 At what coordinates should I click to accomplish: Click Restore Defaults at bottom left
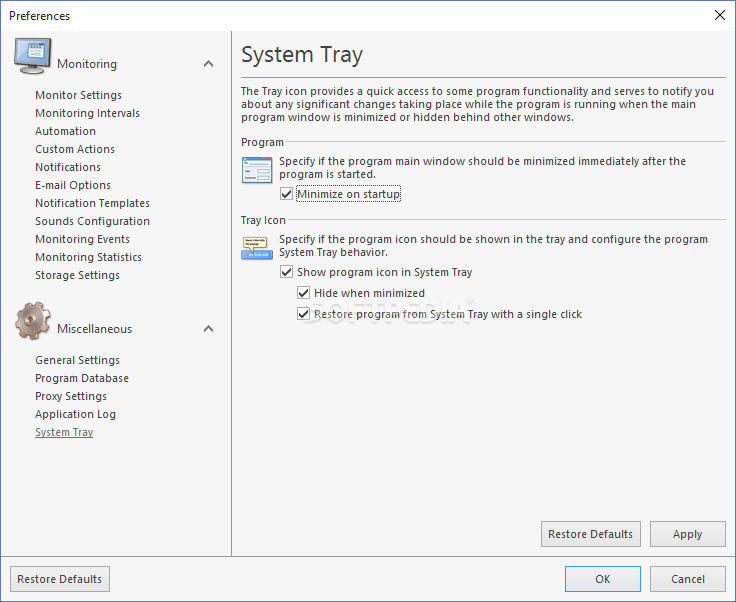[x=60, y=579]
